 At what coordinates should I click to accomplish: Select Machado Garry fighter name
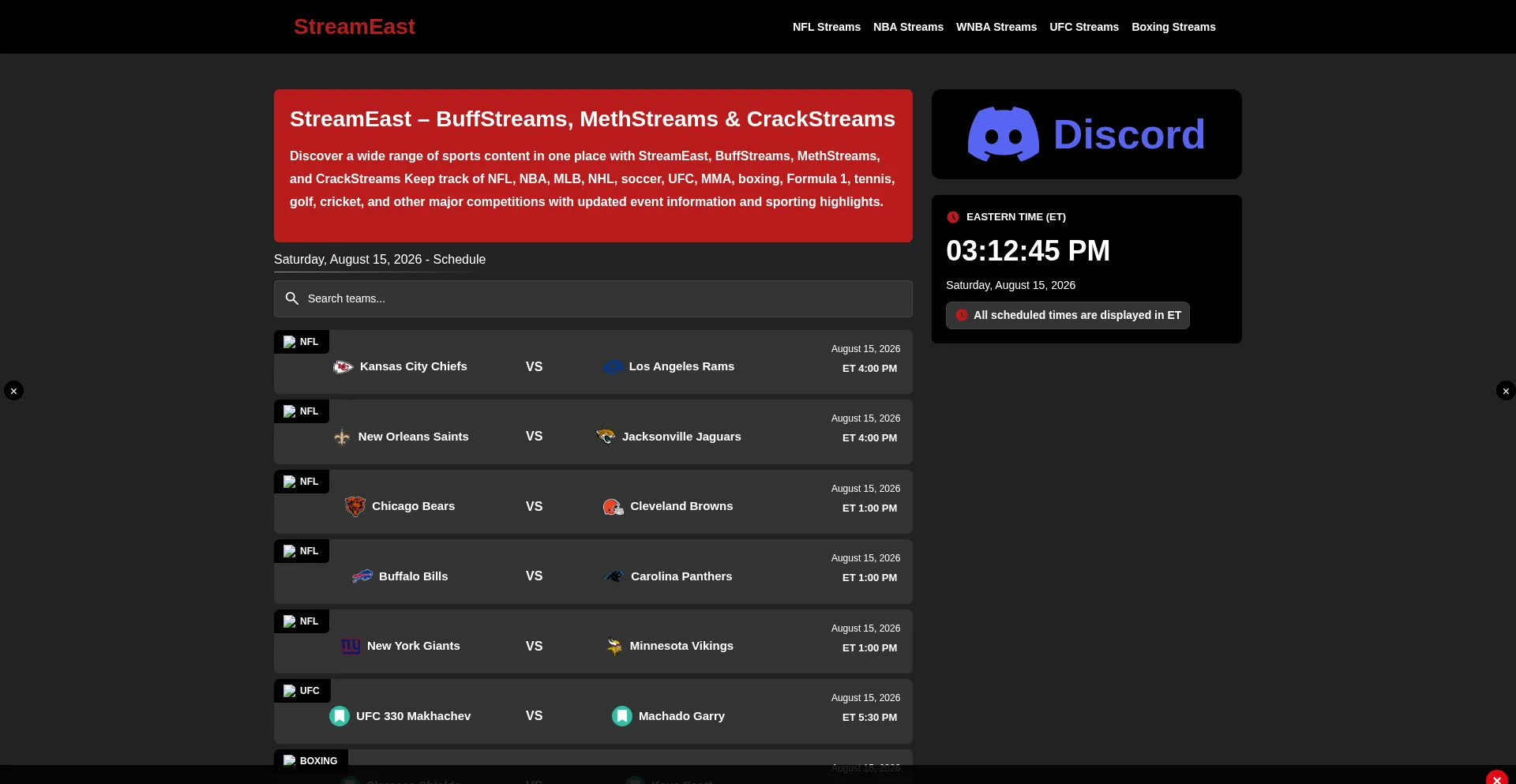pyautogui.click(x=681, y=716)
